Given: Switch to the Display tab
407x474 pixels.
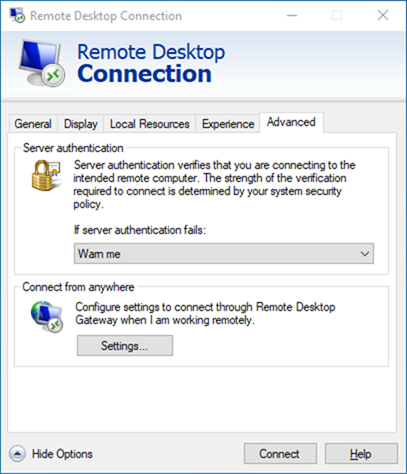Looking at the screenshot, I should 81,124.
